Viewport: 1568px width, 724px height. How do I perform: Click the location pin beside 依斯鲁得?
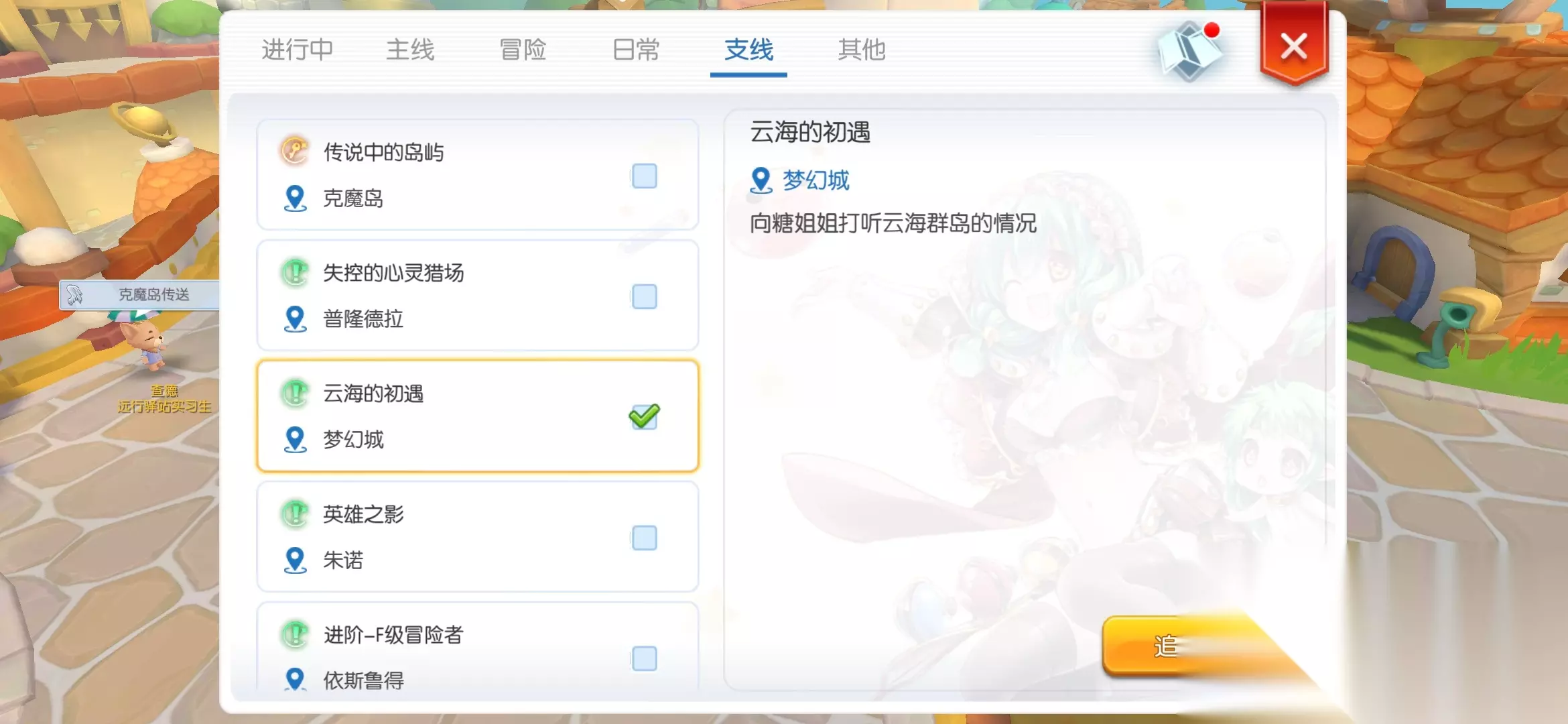tap(295, 679)
